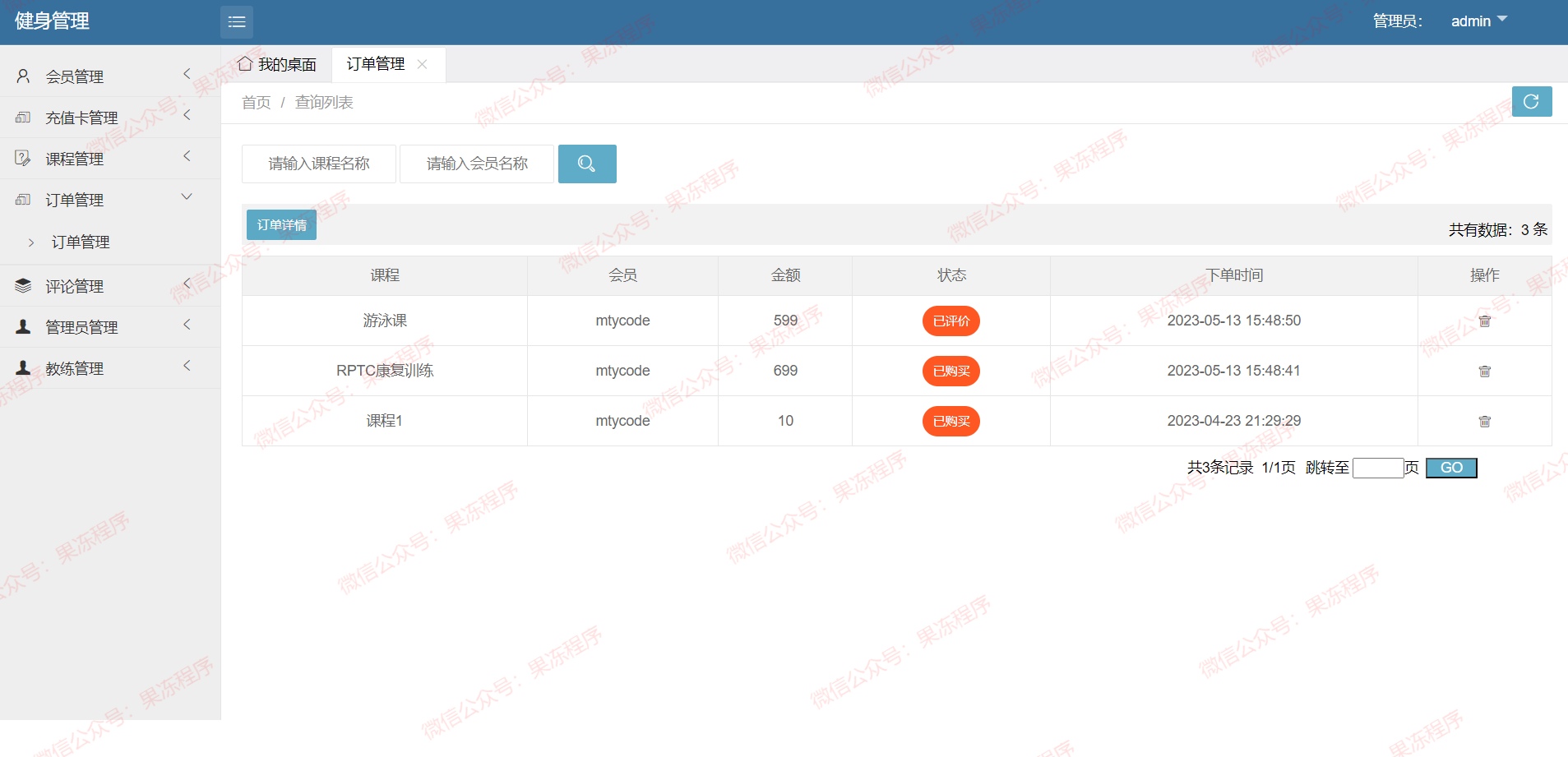Expand the 教练管理 menu chevron
This screenshot has height=757, width=1568.
tap(187, 366)
